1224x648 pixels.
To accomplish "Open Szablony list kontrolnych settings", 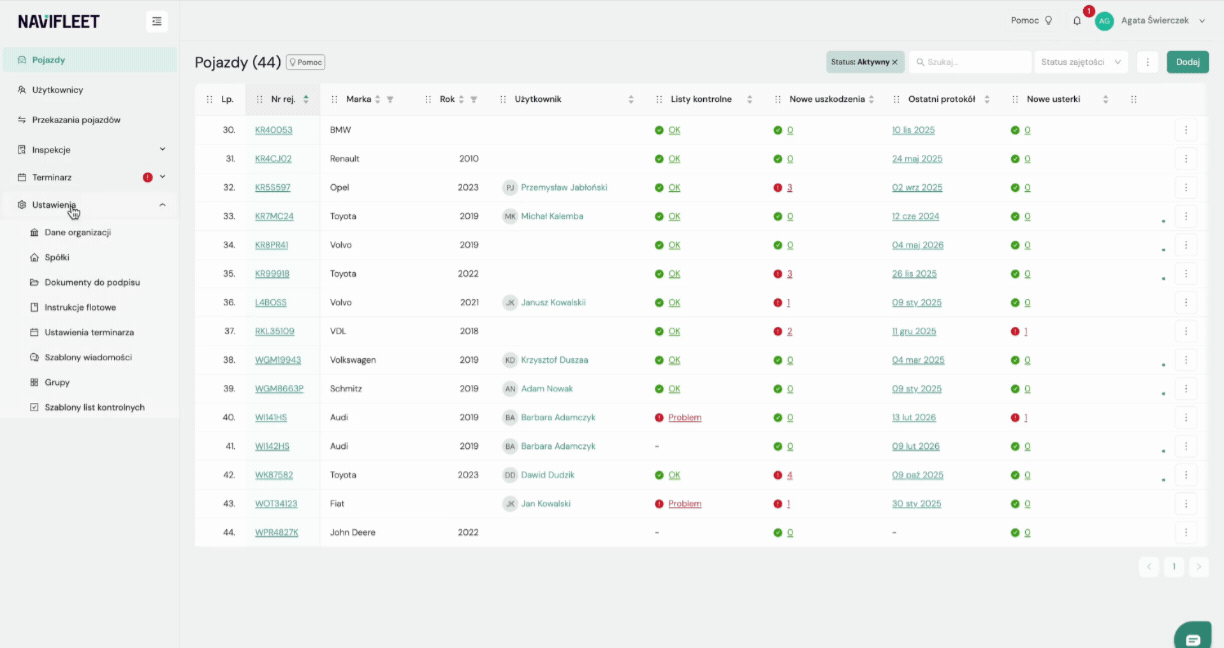I will pos(94,407).
